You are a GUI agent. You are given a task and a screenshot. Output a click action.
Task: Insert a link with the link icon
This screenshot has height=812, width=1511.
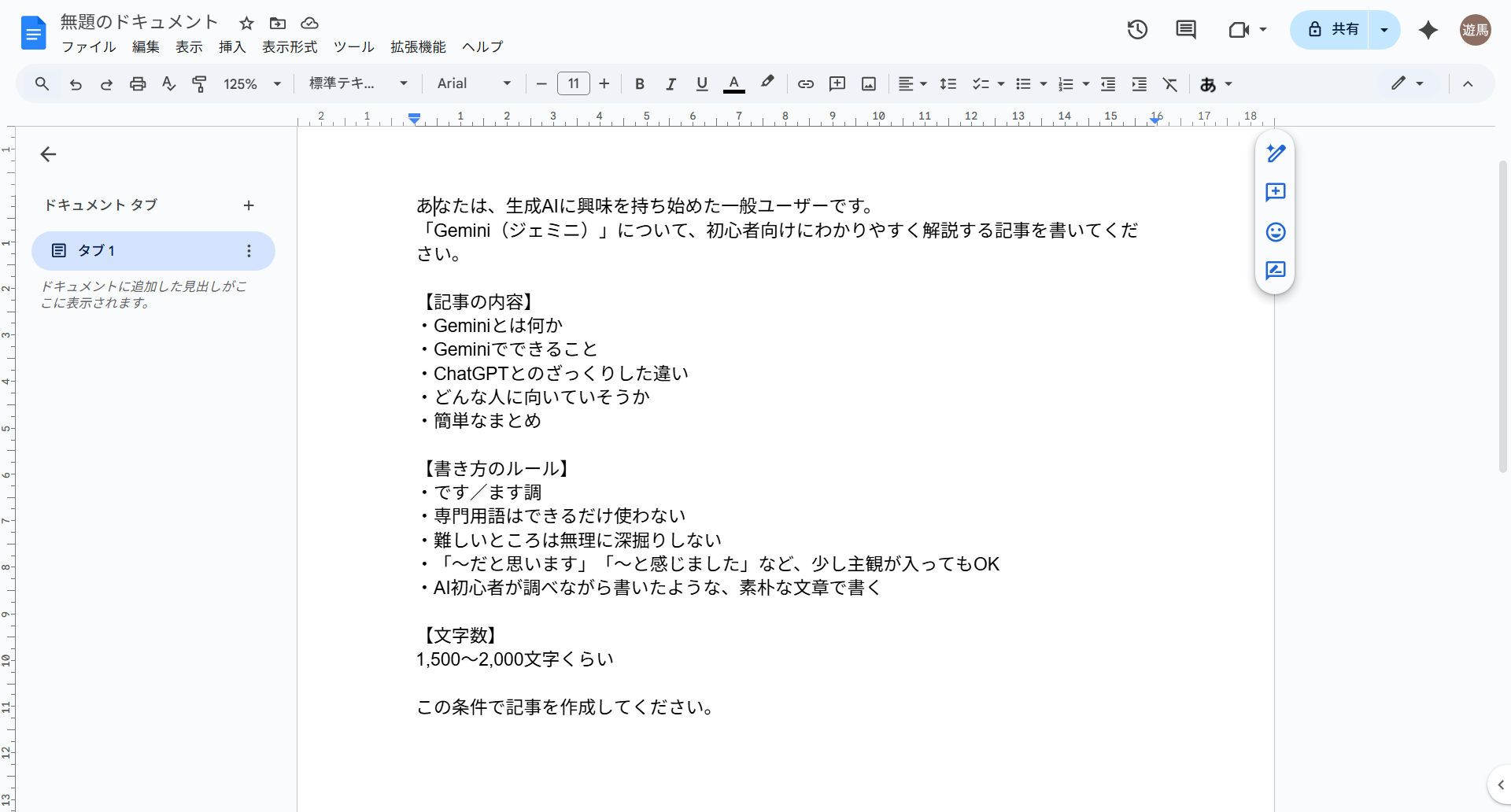(805, 83)
